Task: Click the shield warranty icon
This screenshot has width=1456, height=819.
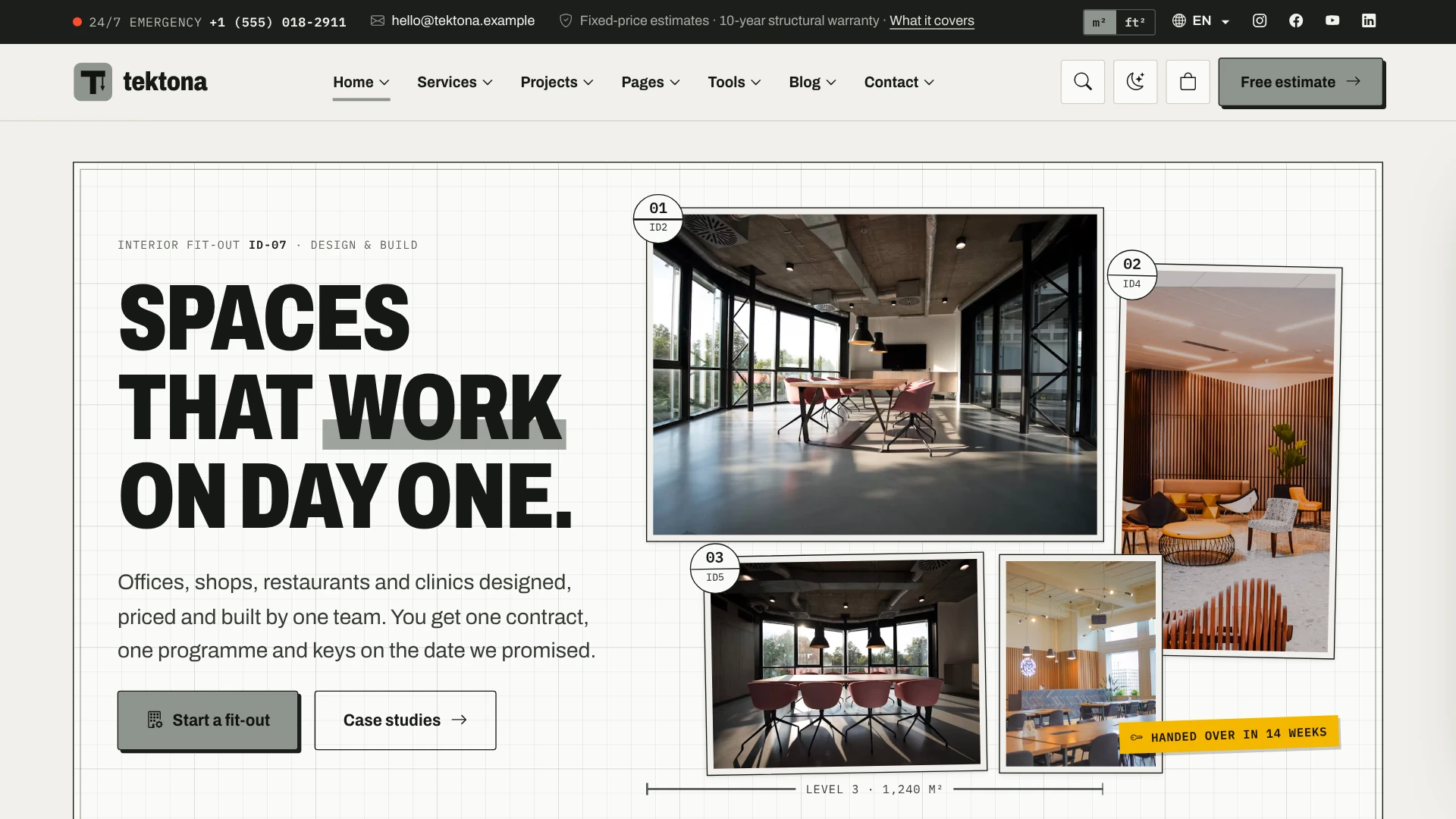Action: pos(566,21)
